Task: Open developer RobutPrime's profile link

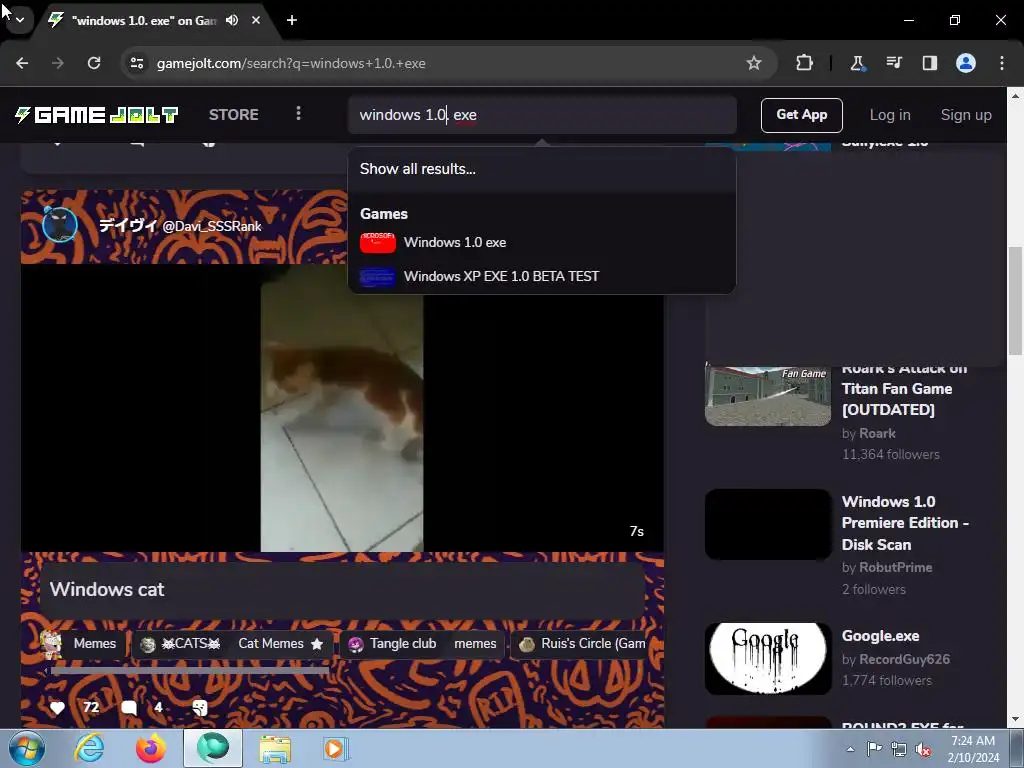Action: point(895,568)
